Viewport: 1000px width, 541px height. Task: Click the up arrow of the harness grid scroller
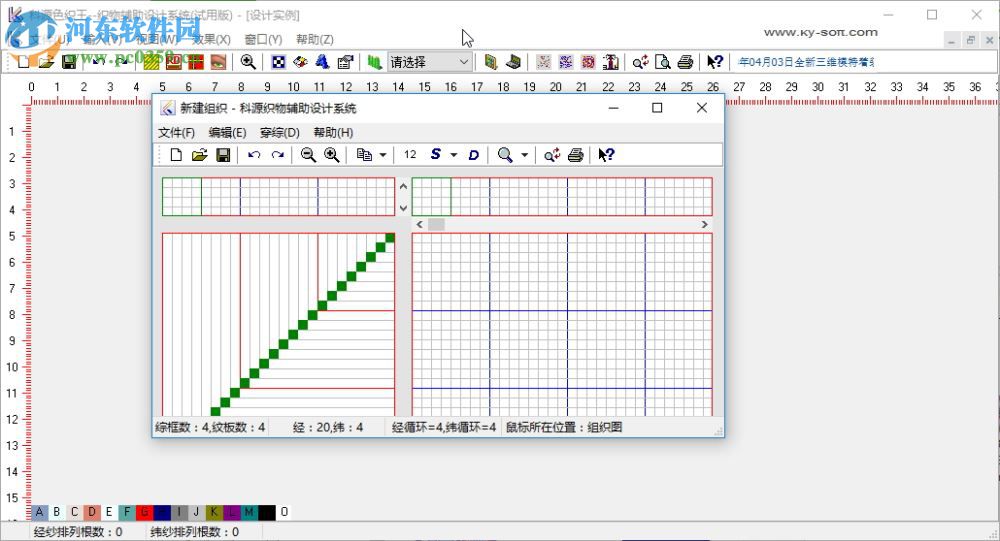tap(403, 186)
